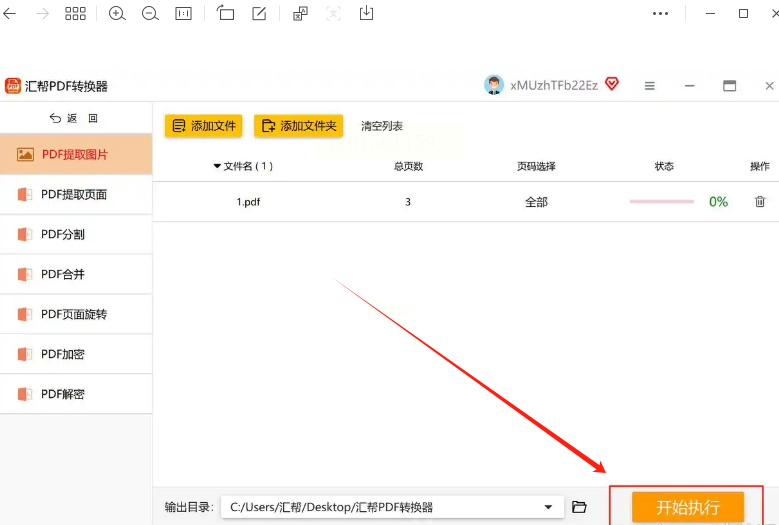Click the 添加文件 button
779x525 pixels.
tap(204, 126)
